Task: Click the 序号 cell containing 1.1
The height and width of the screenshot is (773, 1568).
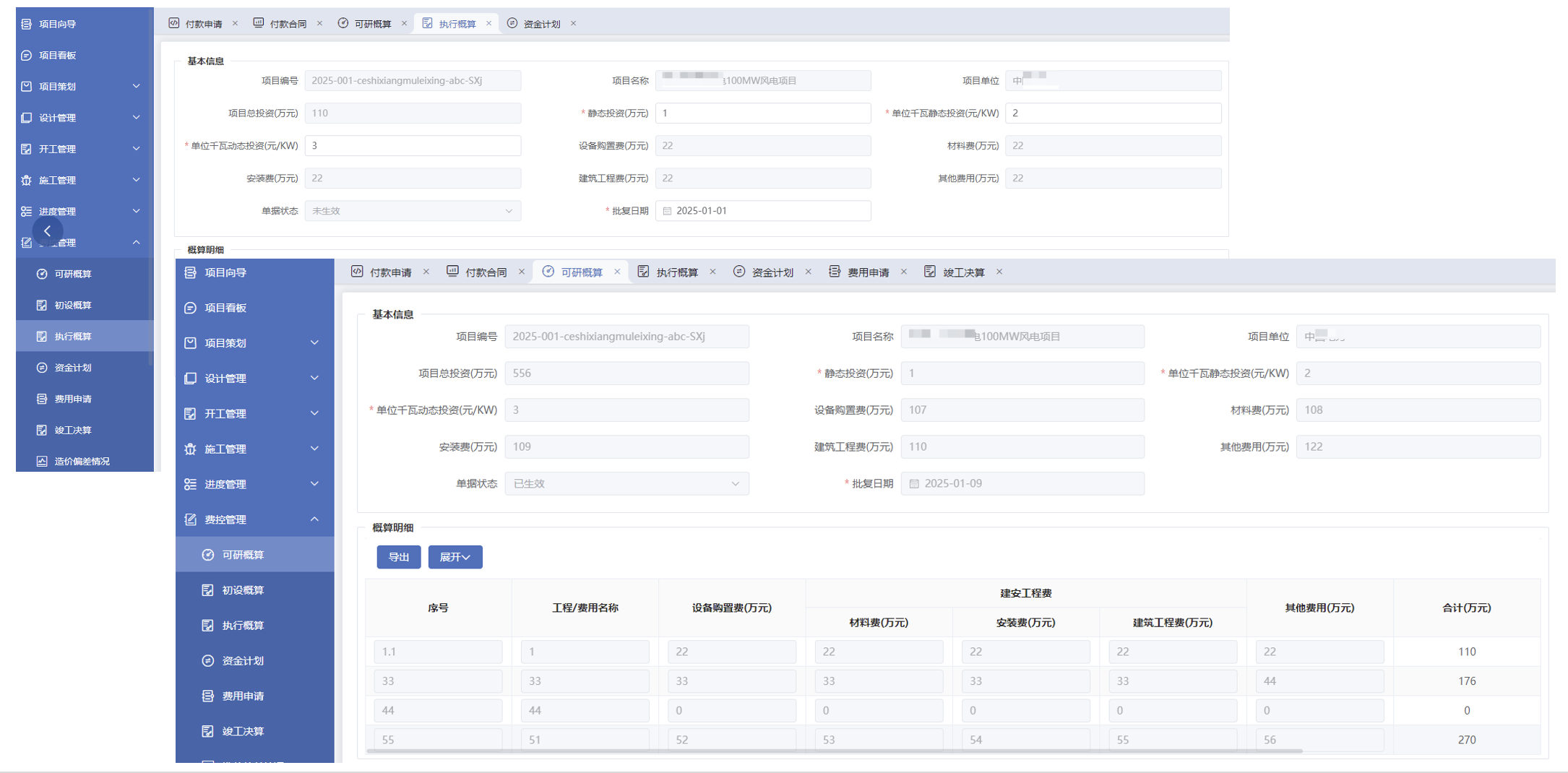Action: click(438, 652)
